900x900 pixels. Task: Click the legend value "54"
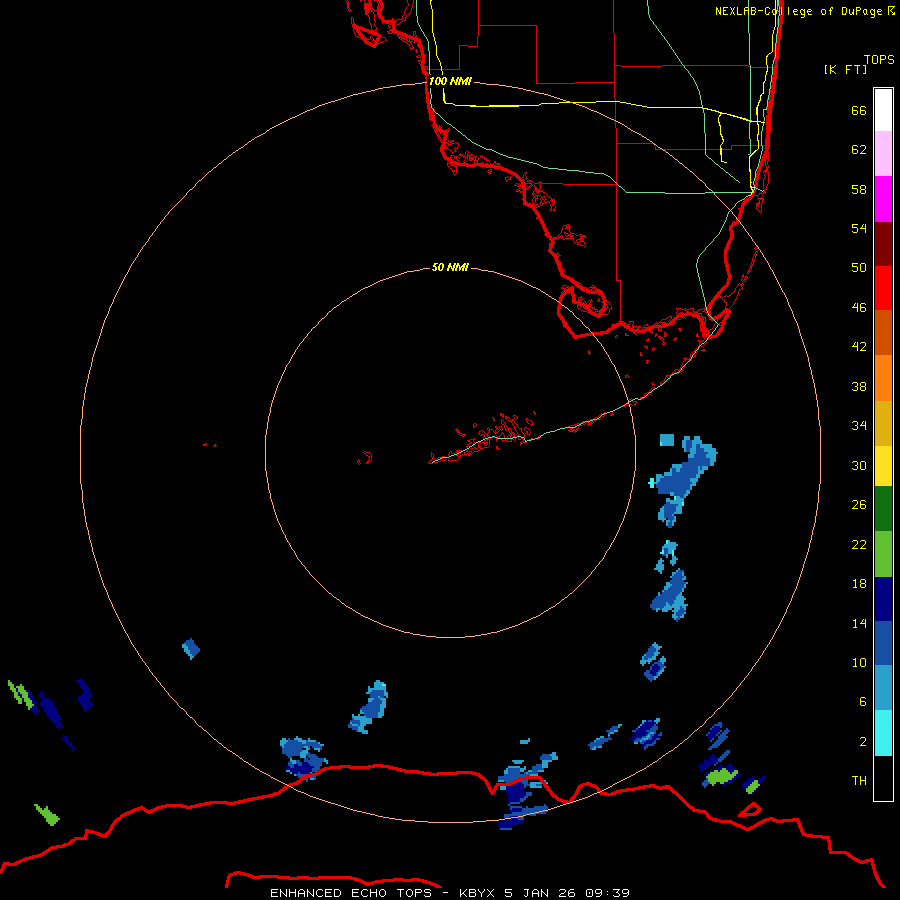coord(859,228)
